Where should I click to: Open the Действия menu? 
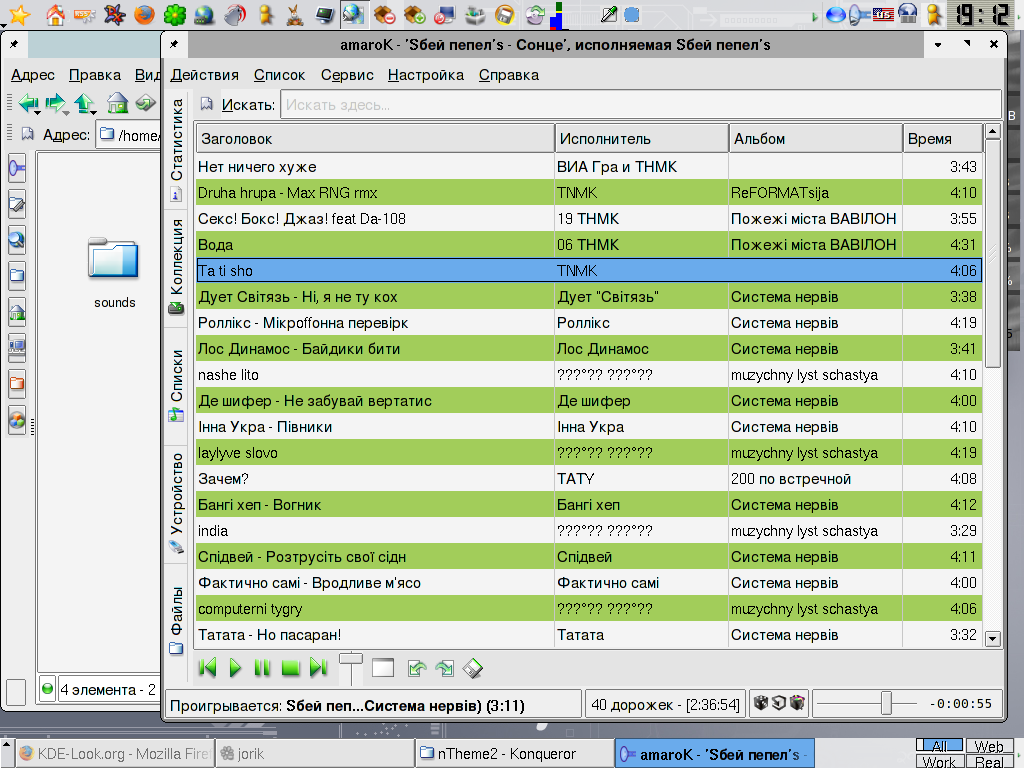[204, 75]
